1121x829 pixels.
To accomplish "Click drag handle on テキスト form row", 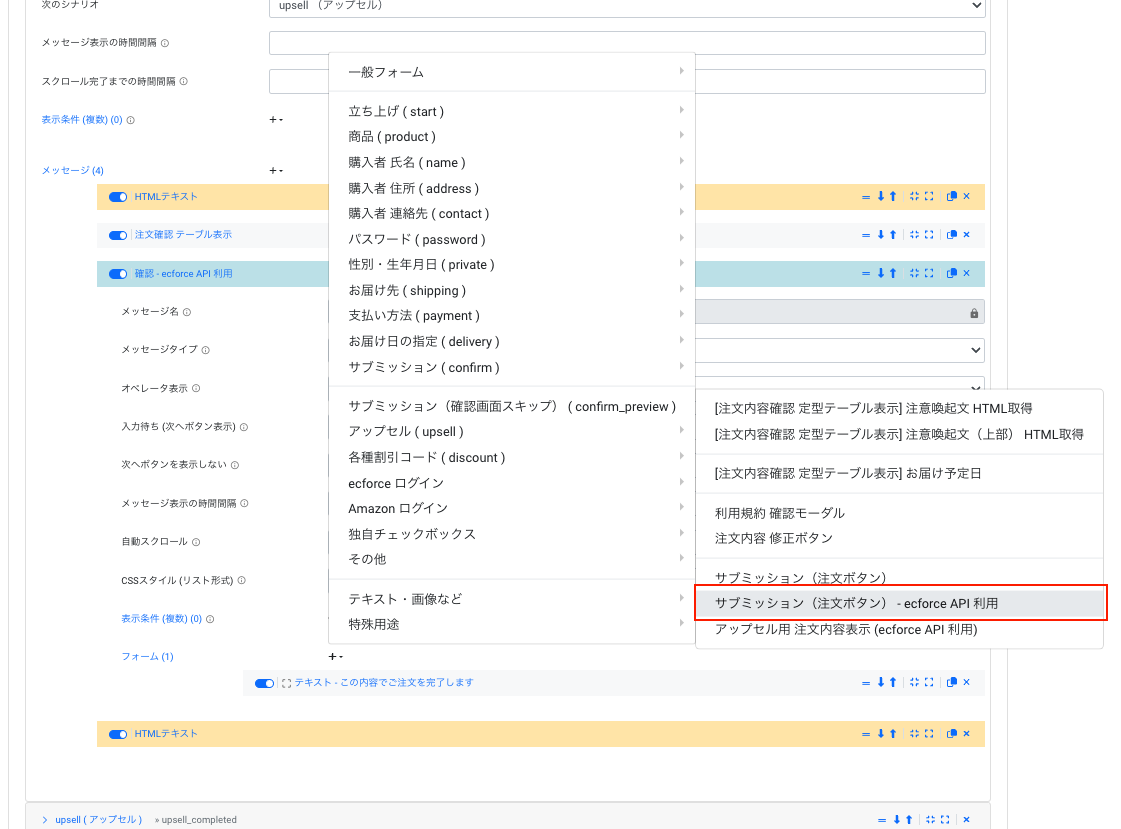I will click(x=866, y=683).
